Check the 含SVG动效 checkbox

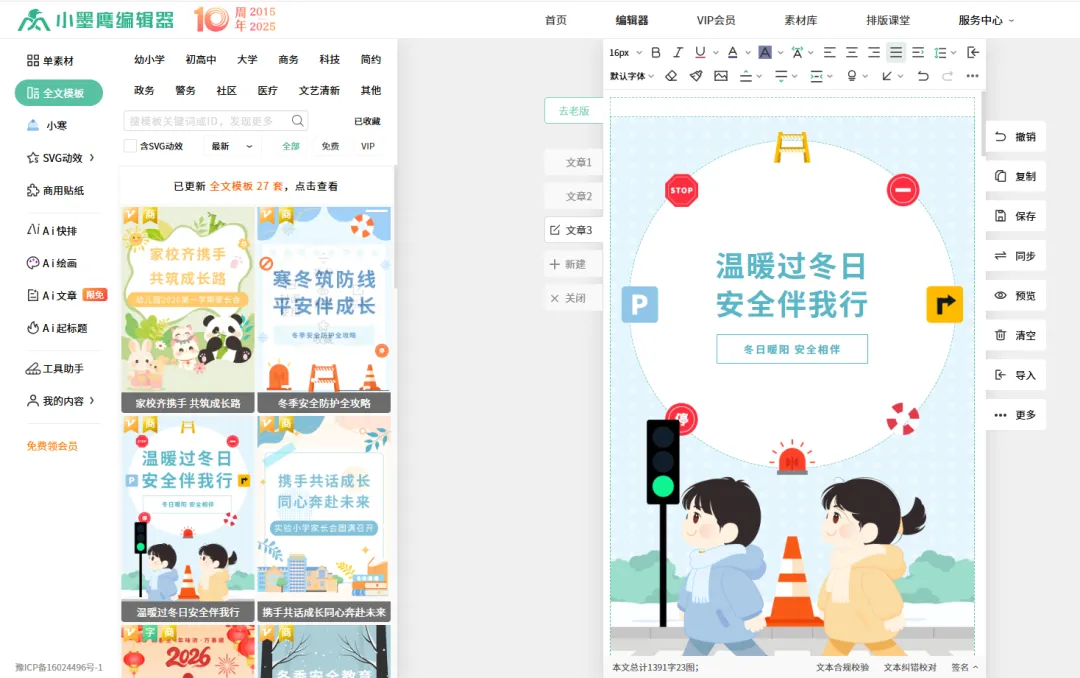[x=130, y=146]
